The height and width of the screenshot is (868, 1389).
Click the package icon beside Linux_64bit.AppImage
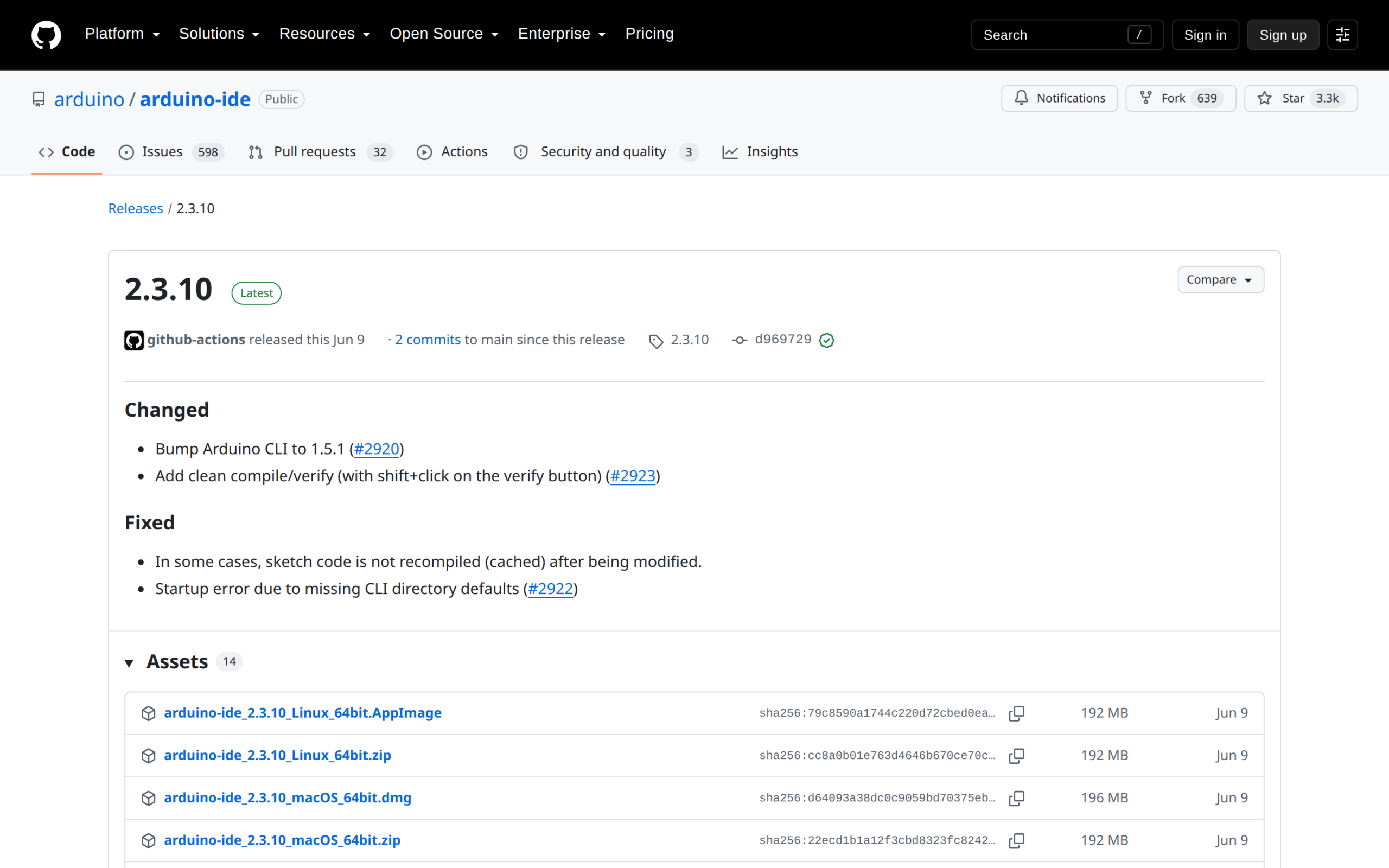pyautogui.click(x=149, y=713)
